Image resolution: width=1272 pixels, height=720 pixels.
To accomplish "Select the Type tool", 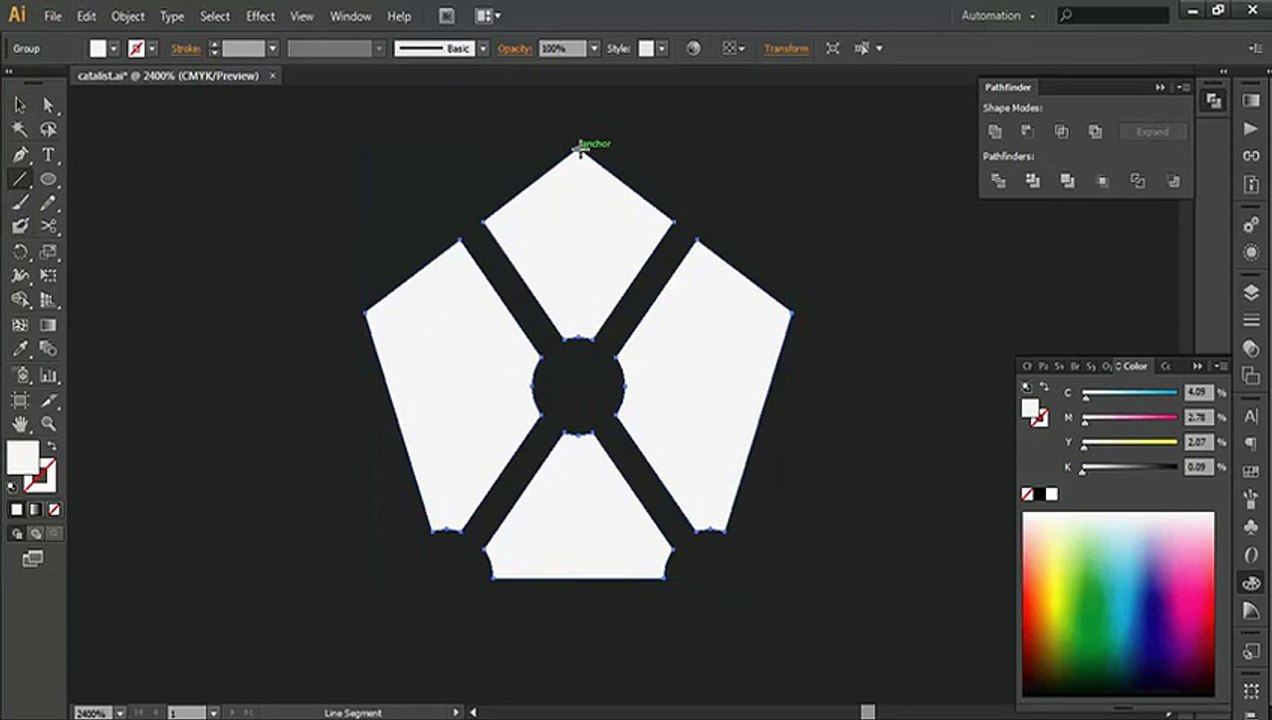I will tap(48, 155).
